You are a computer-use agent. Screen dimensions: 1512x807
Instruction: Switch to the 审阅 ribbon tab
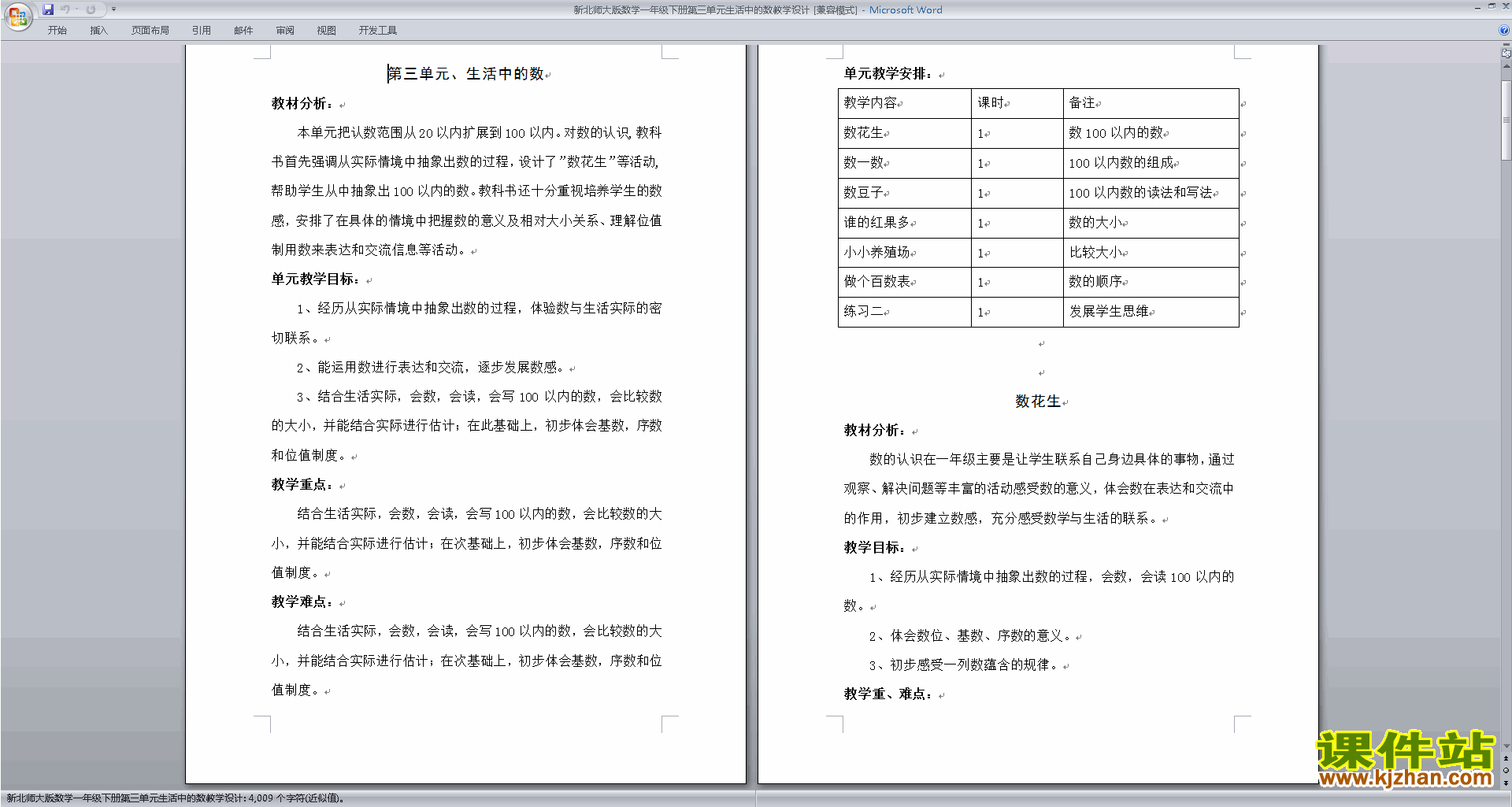pyautogui.click(x=285, y=31)
